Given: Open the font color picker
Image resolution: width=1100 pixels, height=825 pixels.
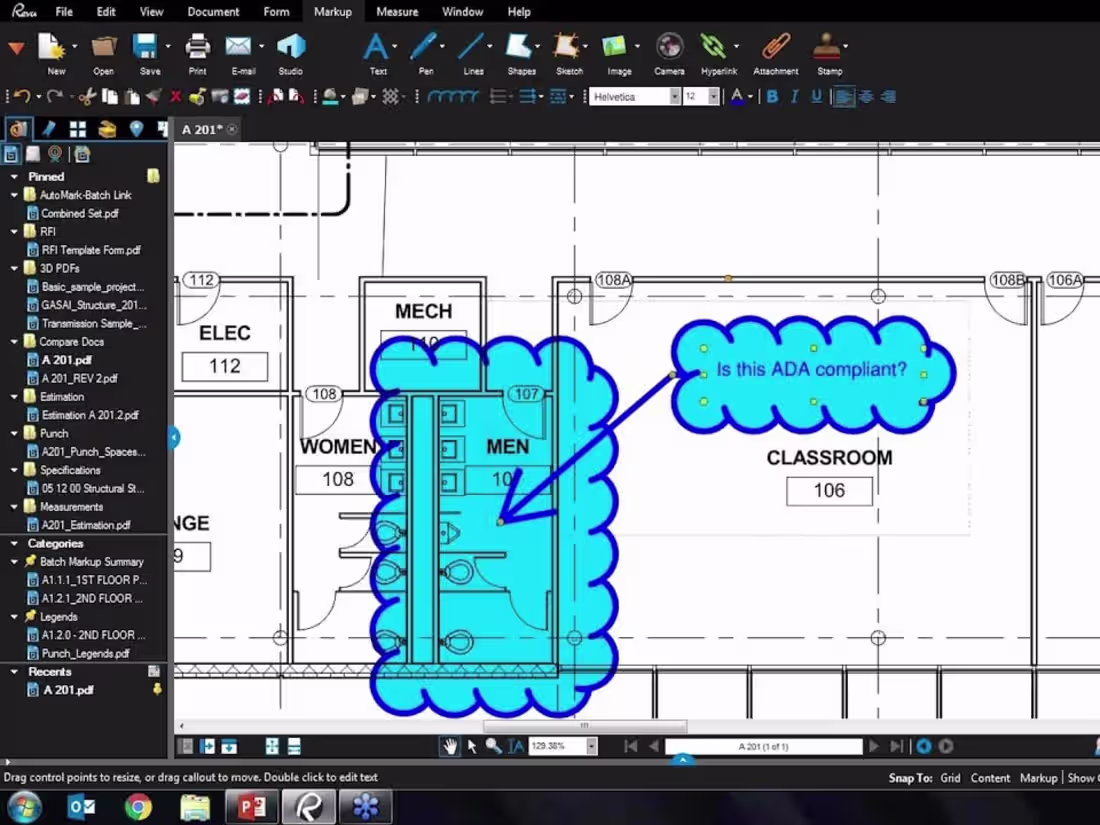Looking at the screenshot, I should (x=740, y=96).
